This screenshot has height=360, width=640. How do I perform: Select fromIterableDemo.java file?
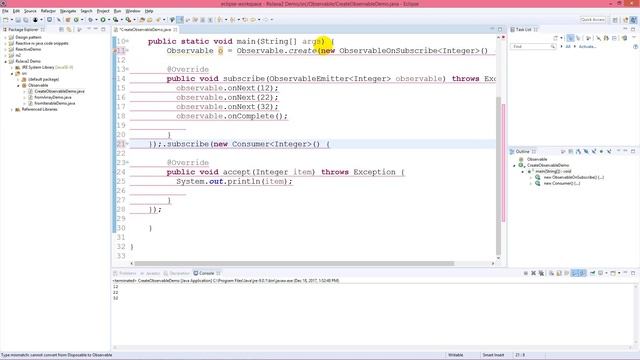pyautogui.click(x=55, y=103)
